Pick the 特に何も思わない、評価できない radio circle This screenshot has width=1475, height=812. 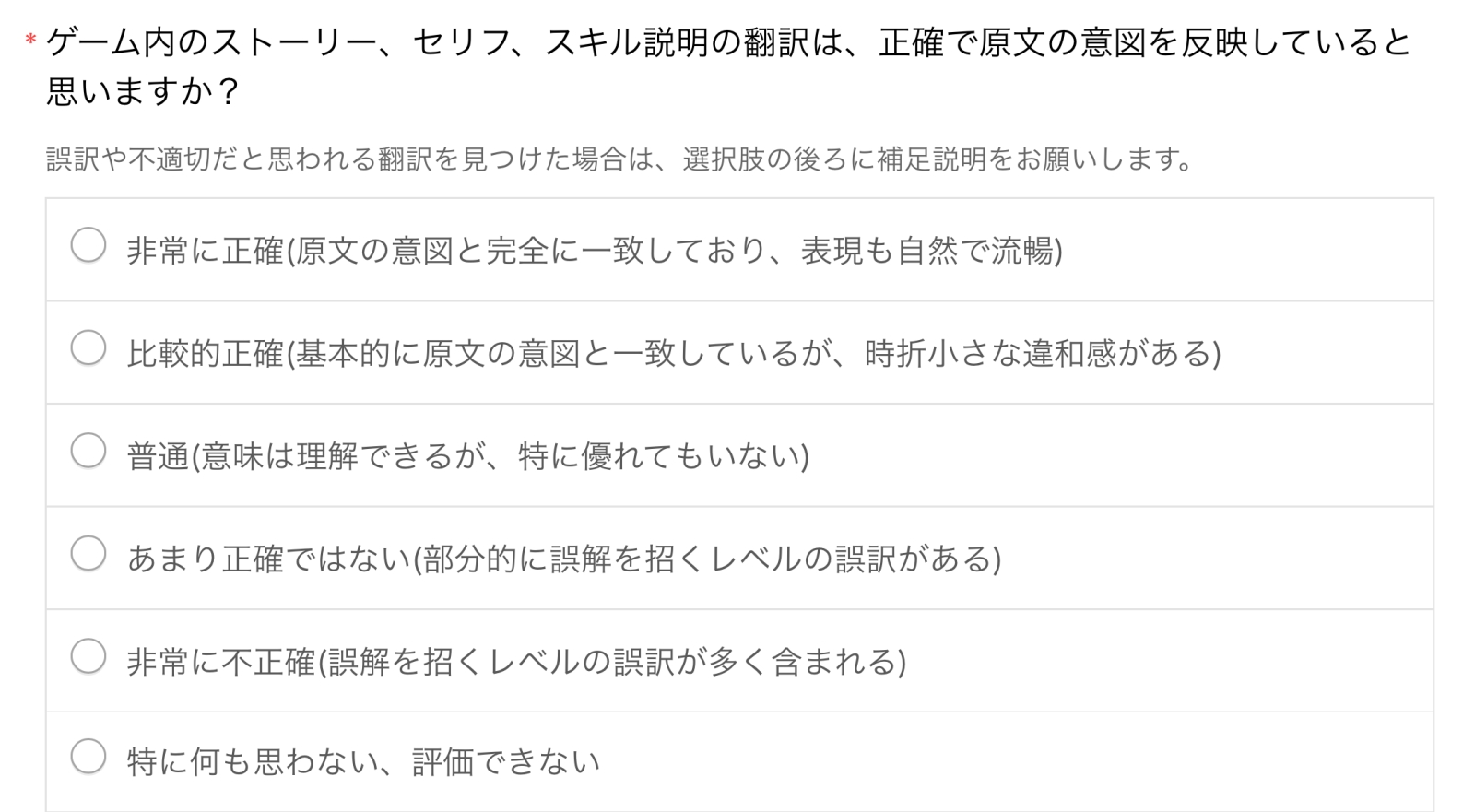coord(88,757)
